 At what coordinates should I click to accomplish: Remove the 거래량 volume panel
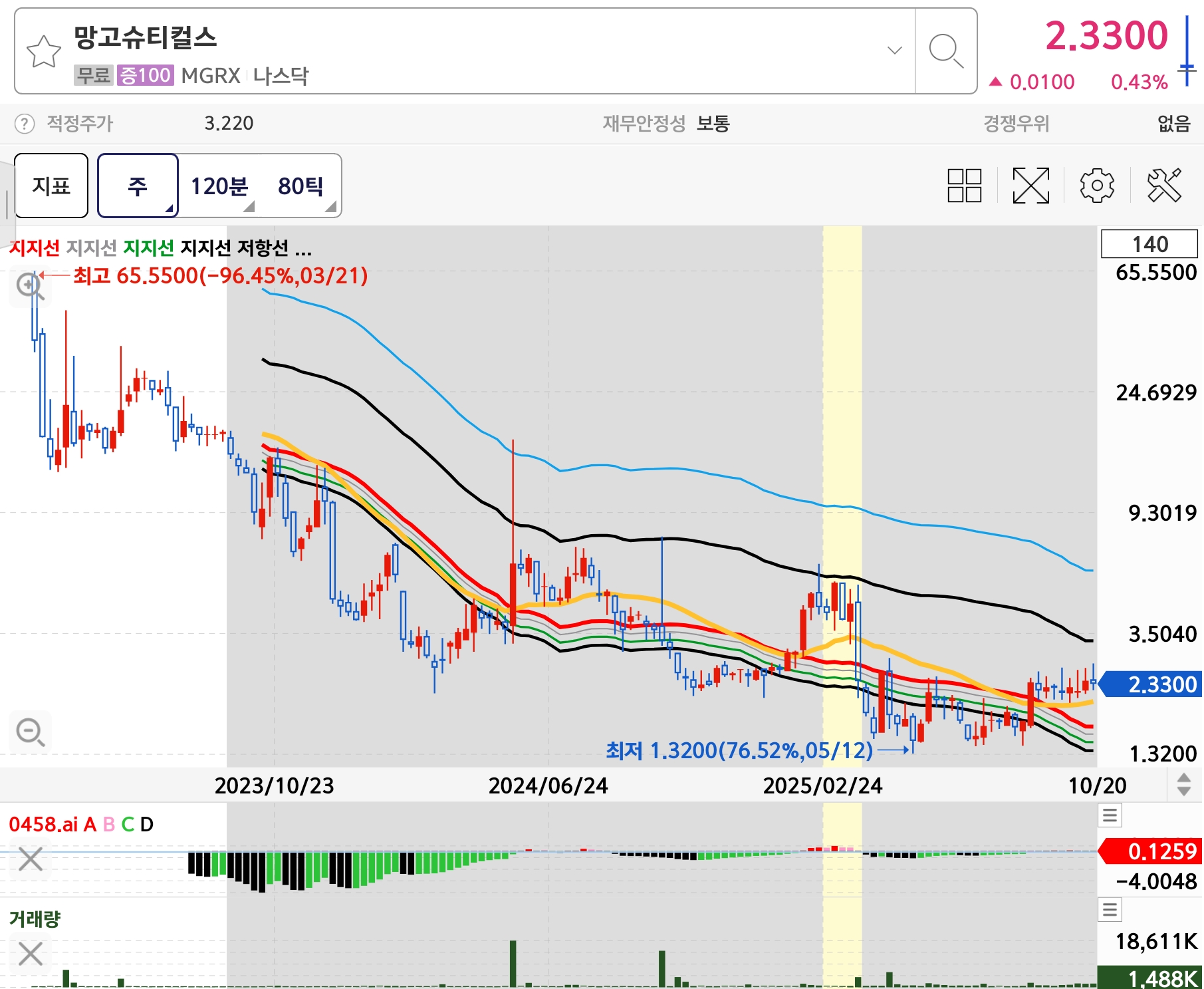click(31, 954)
